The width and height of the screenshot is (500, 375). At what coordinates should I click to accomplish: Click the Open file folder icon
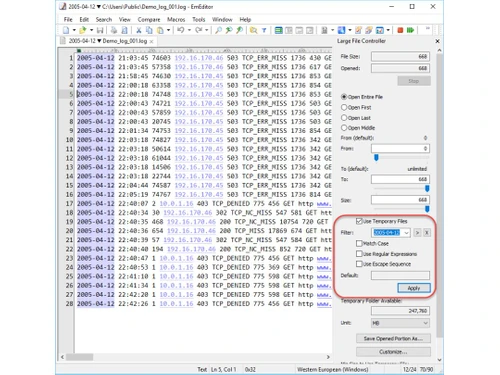pos(83,30)
